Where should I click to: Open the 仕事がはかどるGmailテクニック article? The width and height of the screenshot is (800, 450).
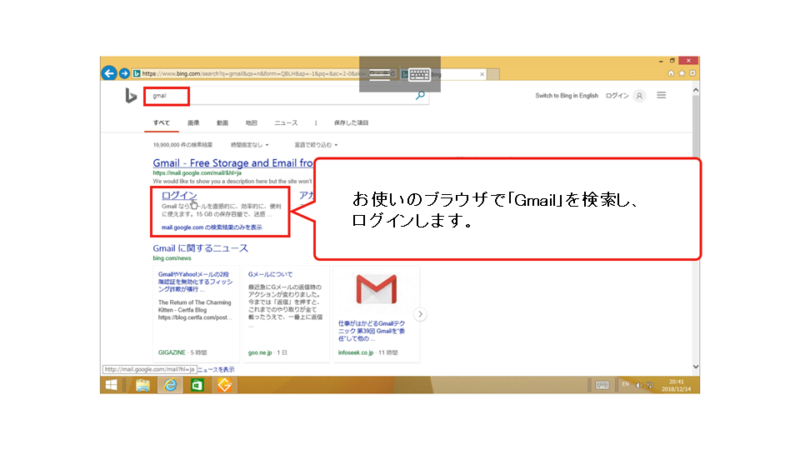372,331
